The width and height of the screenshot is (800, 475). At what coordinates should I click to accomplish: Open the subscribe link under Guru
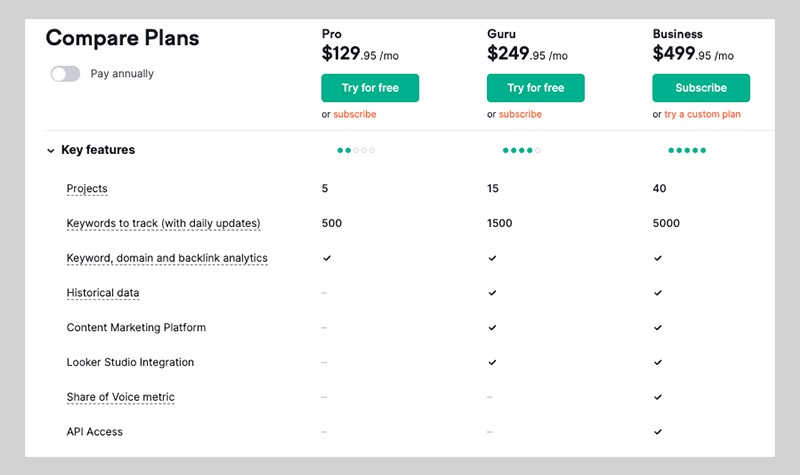click(x=520, y=114)
